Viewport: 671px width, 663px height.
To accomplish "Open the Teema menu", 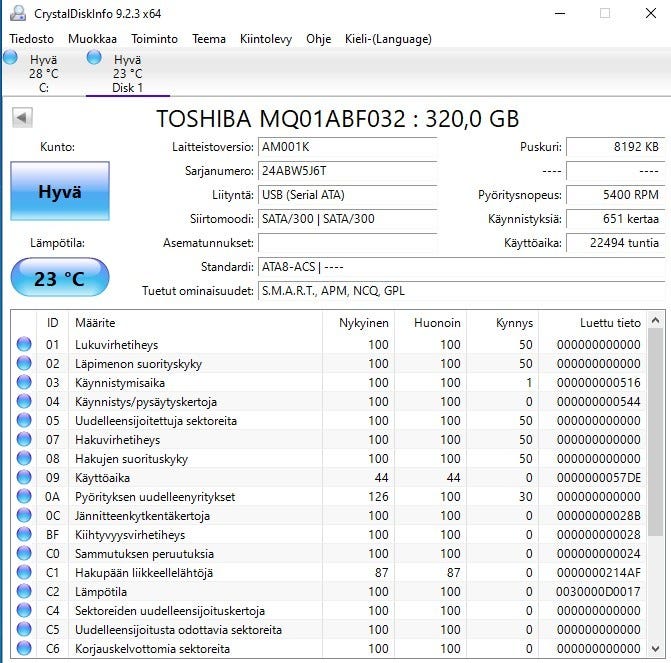I will pyautogui.click(x=209, y=39).
